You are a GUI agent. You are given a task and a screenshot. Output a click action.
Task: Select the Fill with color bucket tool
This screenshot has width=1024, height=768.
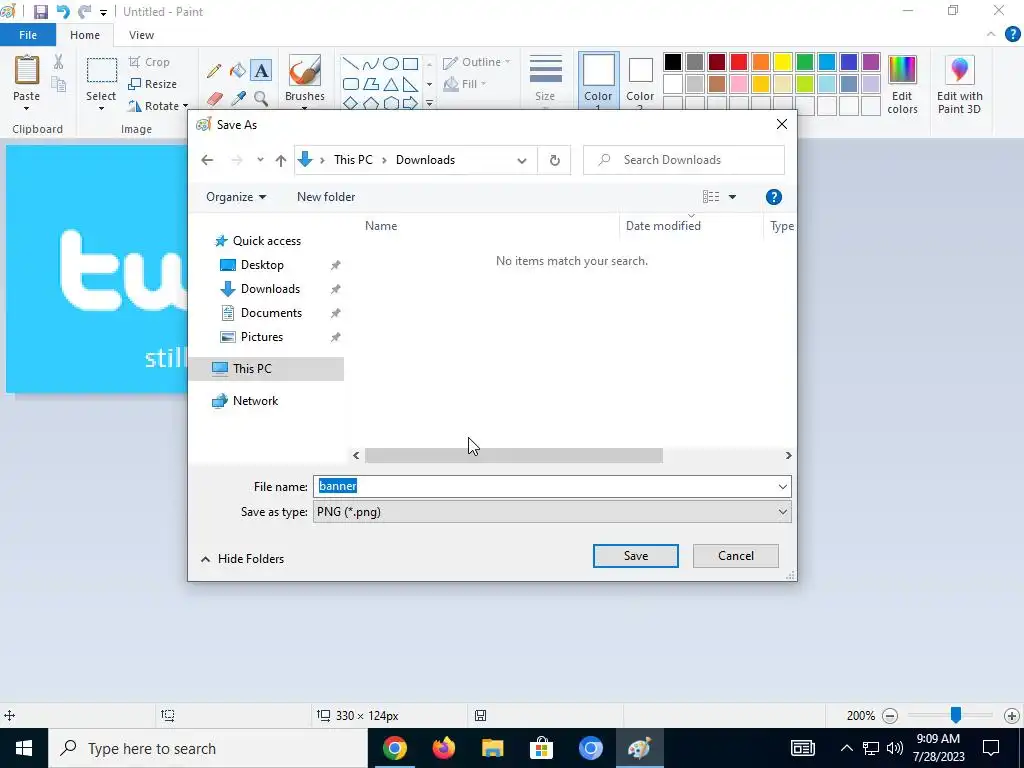click(238, 71)
